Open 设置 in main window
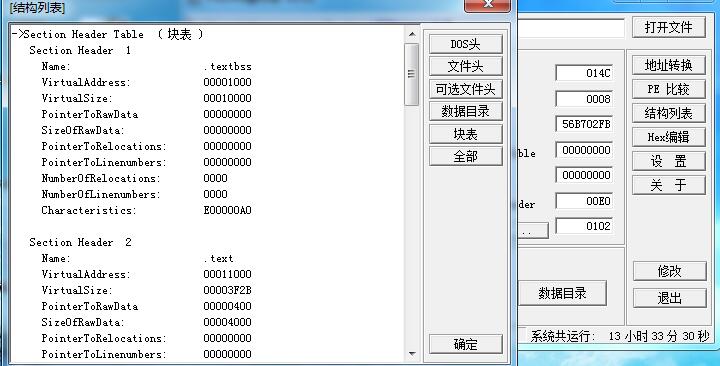Image resolution: width=720 pixels, height=366 pixels. coord(669,161)
